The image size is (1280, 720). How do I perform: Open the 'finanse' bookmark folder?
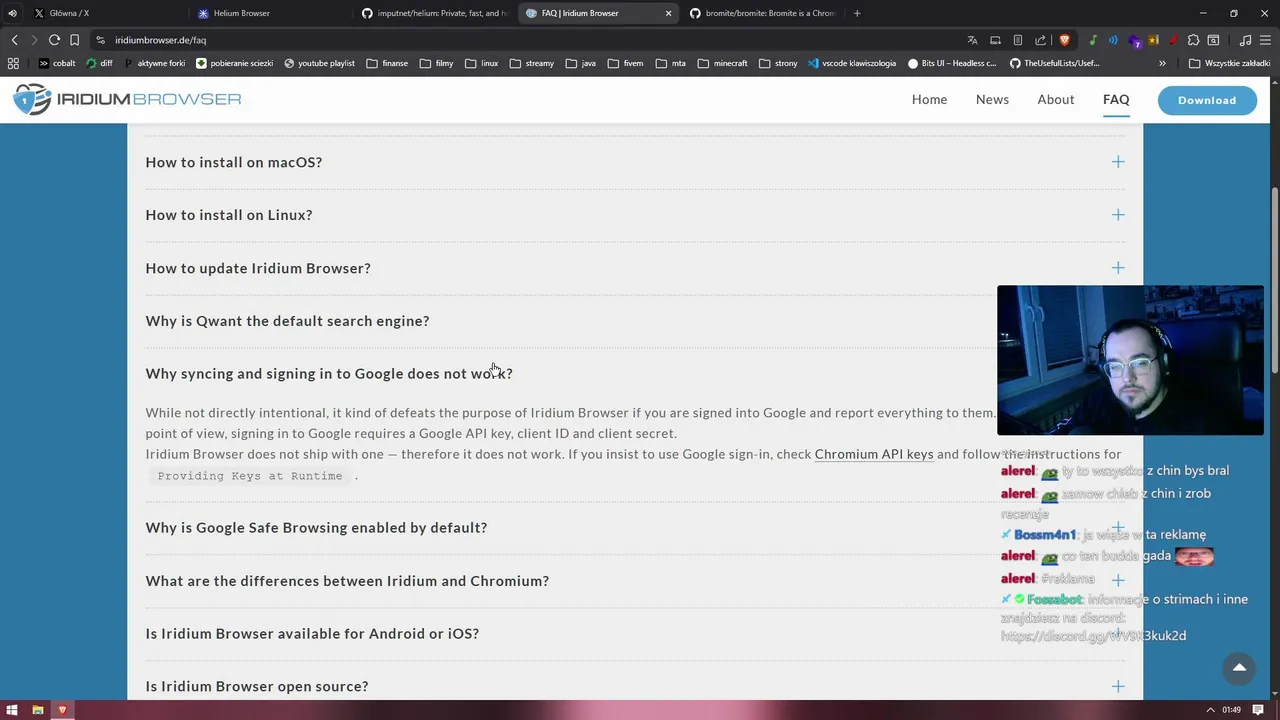[387, 63]
